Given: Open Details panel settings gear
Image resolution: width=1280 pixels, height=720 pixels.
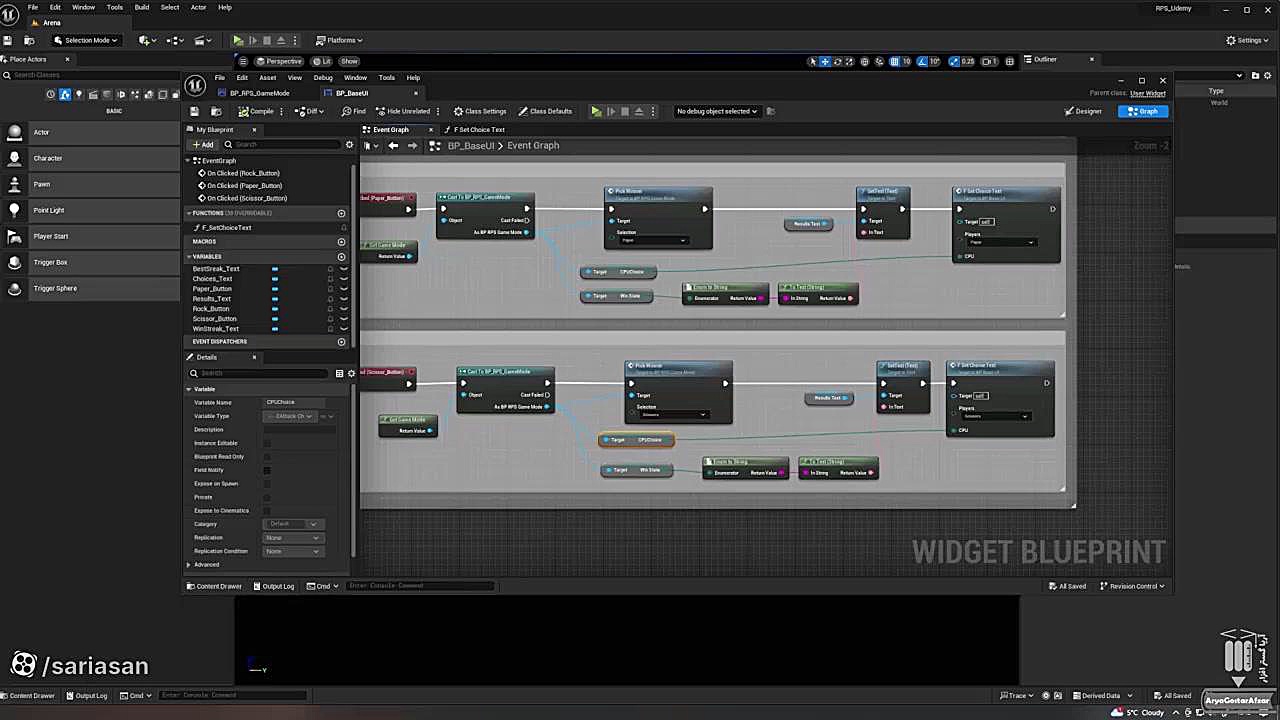Looking at the screenshot, I should click(x=350, y=373).
